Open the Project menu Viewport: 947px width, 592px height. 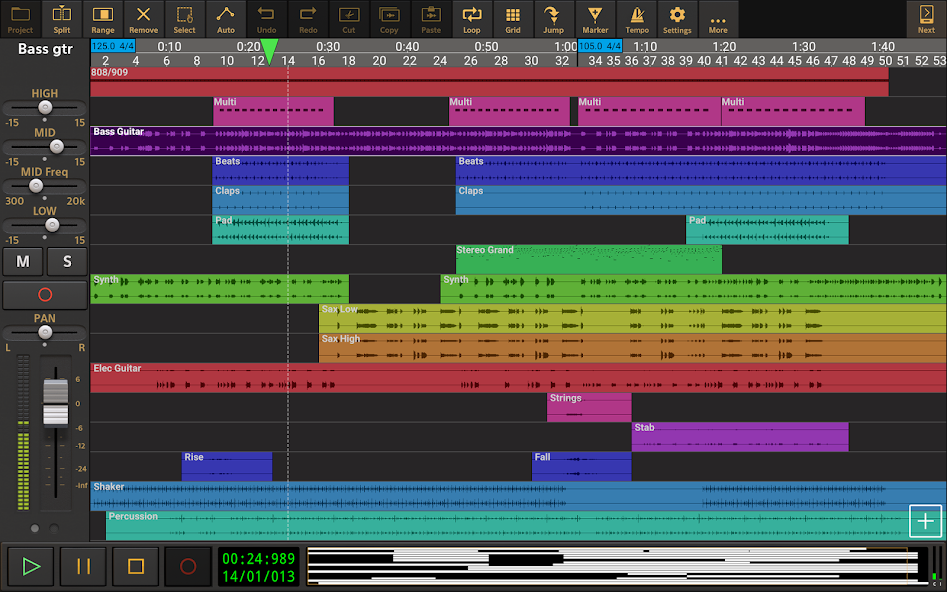(20, 18)
